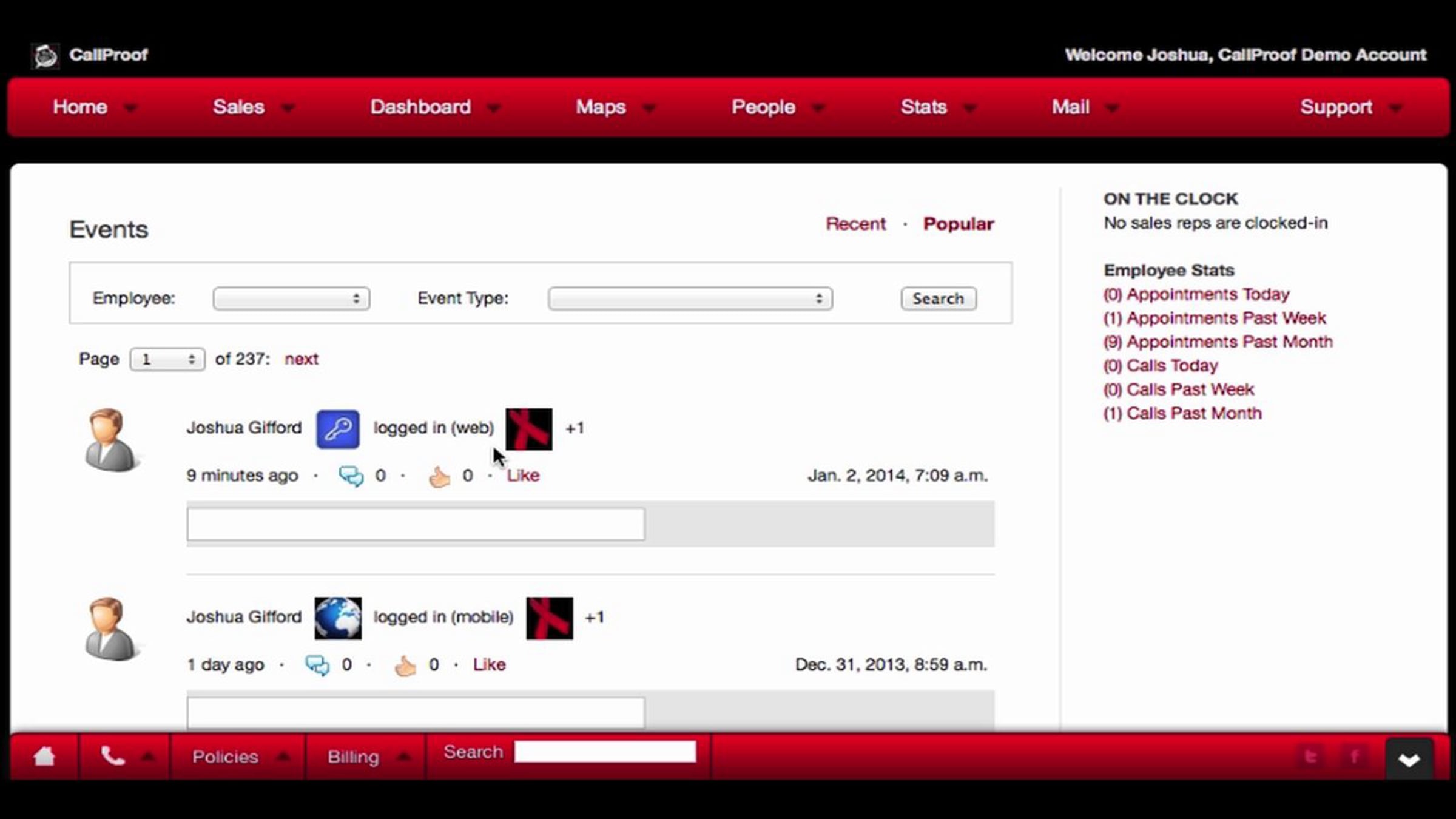The image size is (1456, 819).
Task: Click the +1 beside logged in (mobile)
Action: [x=594, y=618]
